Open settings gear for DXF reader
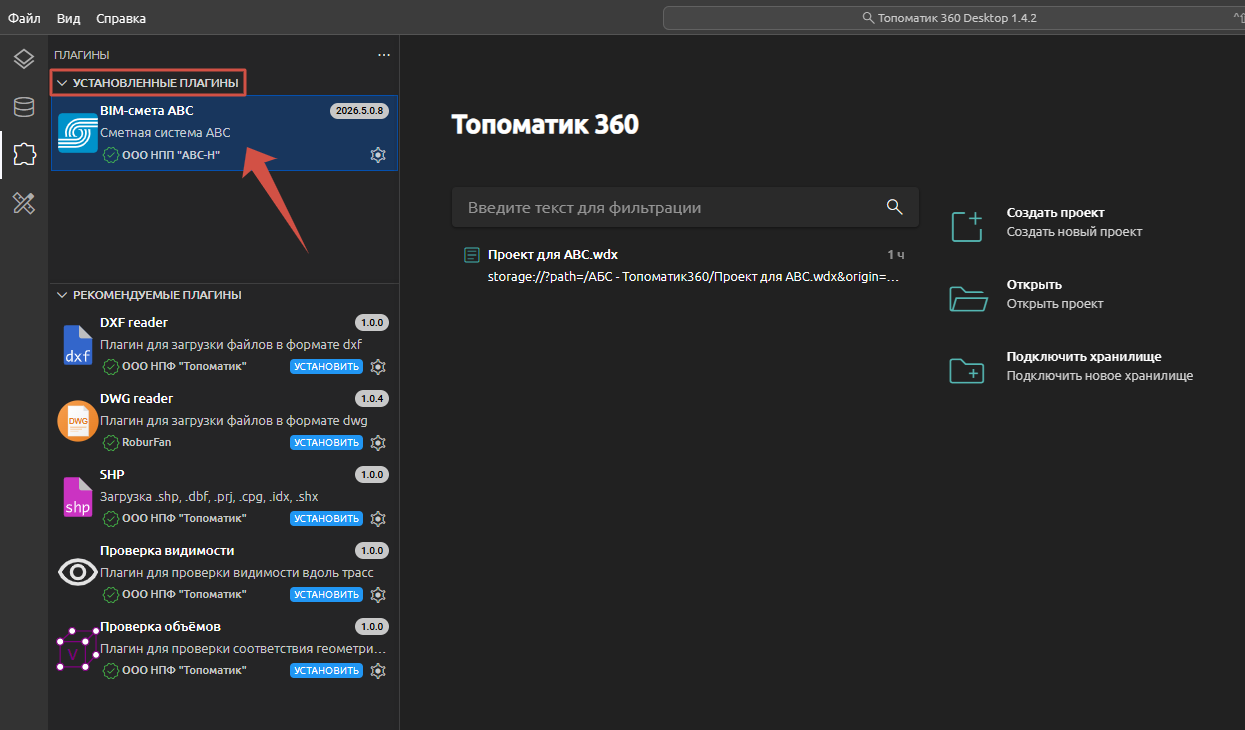This screenshot has height=730, width=1245. 378,366
